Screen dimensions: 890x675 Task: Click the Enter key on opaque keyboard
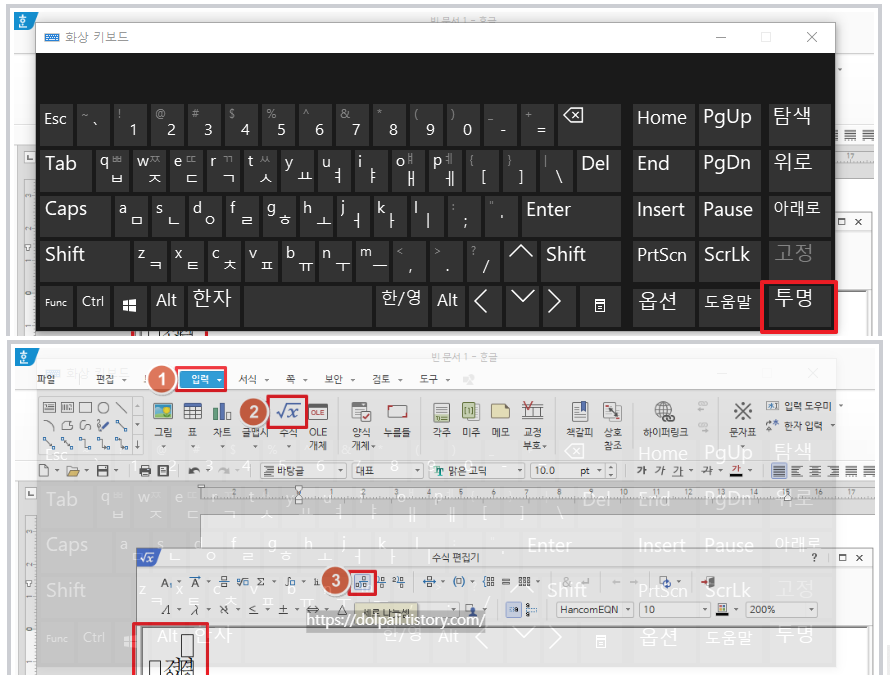[571, 216]
